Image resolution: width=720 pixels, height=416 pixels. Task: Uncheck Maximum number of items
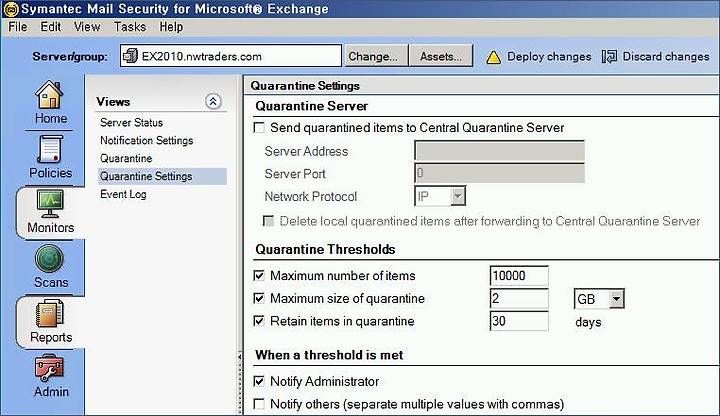[x=259, y=275]
